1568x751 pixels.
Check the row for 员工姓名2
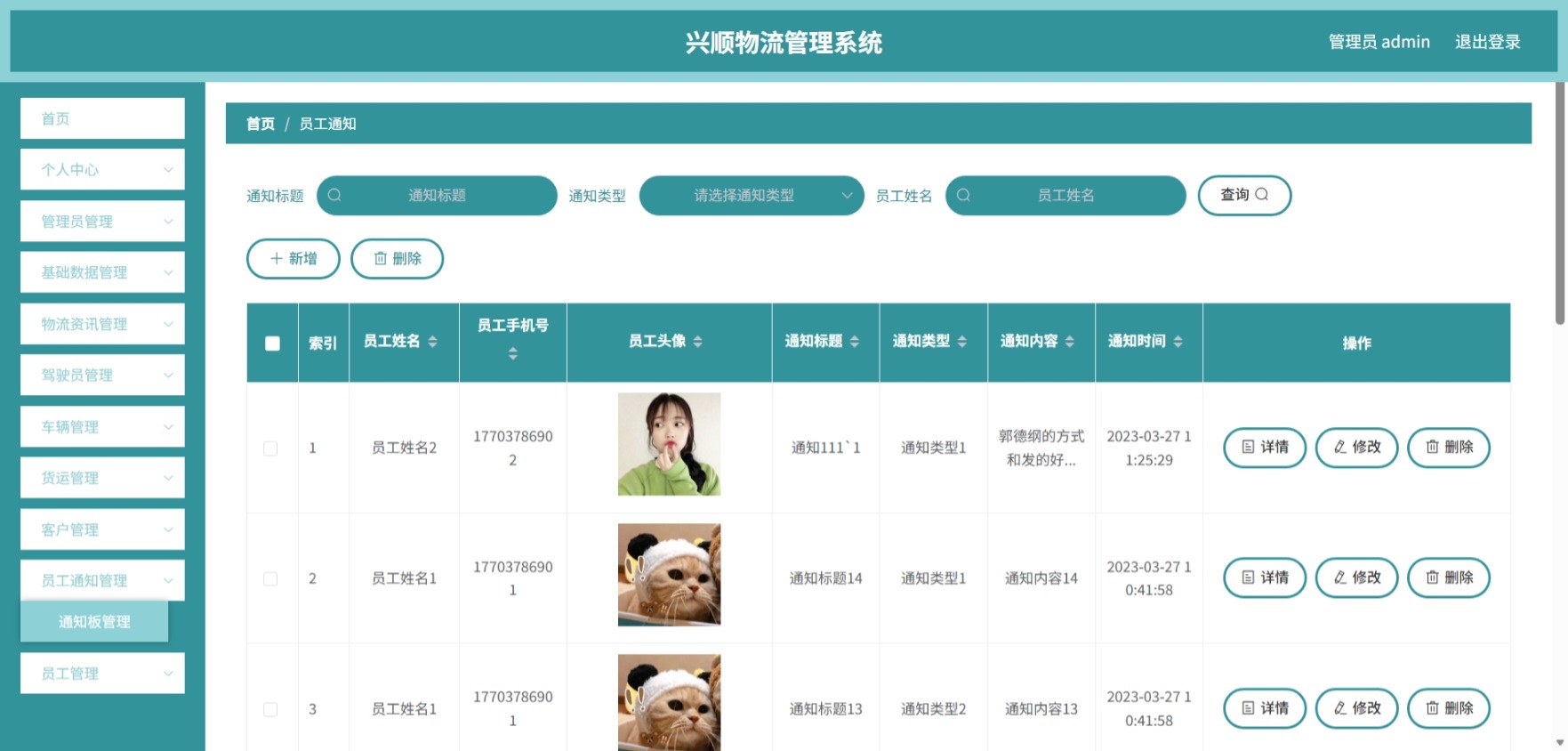click(270, 448)
